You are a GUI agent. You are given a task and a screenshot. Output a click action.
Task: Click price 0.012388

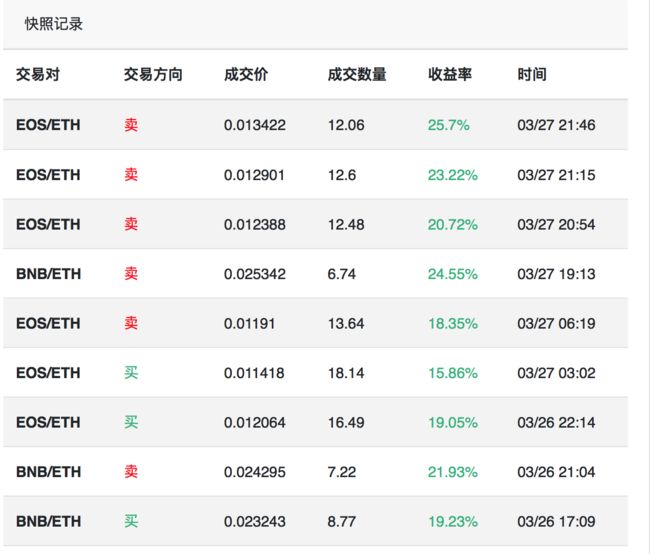click(255, 224)
